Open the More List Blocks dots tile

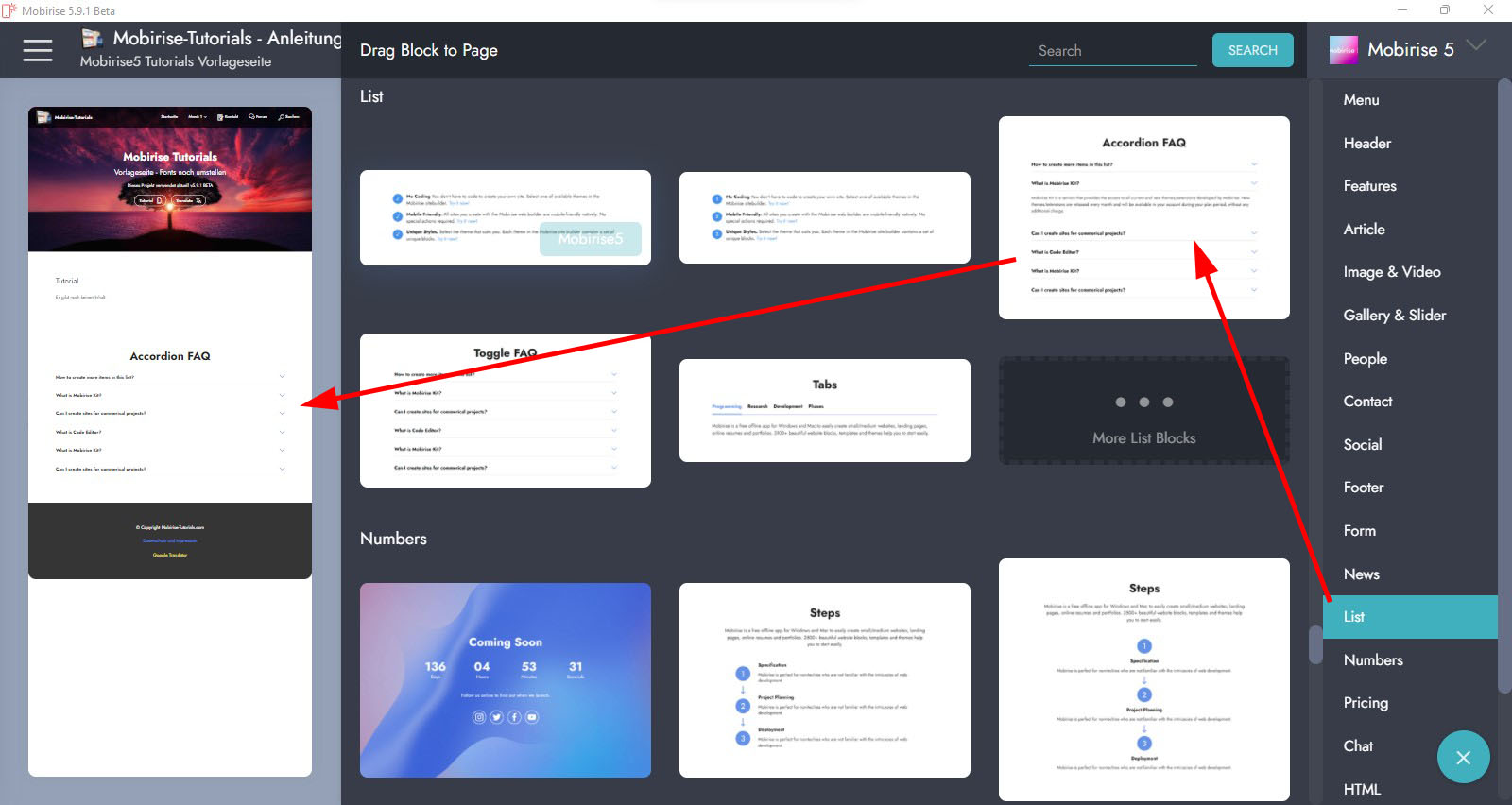tap(1143, 411)
